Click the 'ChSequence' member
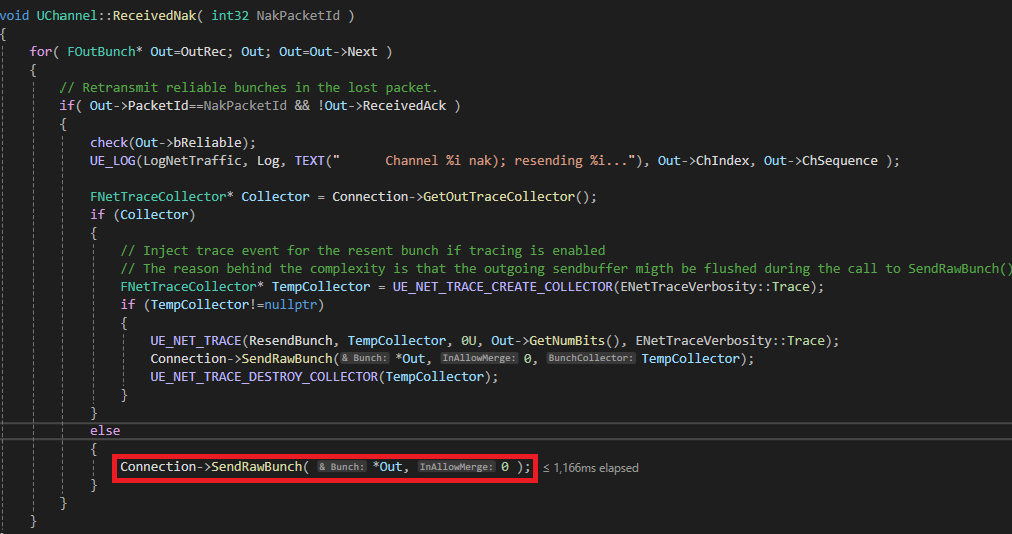Viewport: 1012px width, 534px height. click(x=839, y=161)
